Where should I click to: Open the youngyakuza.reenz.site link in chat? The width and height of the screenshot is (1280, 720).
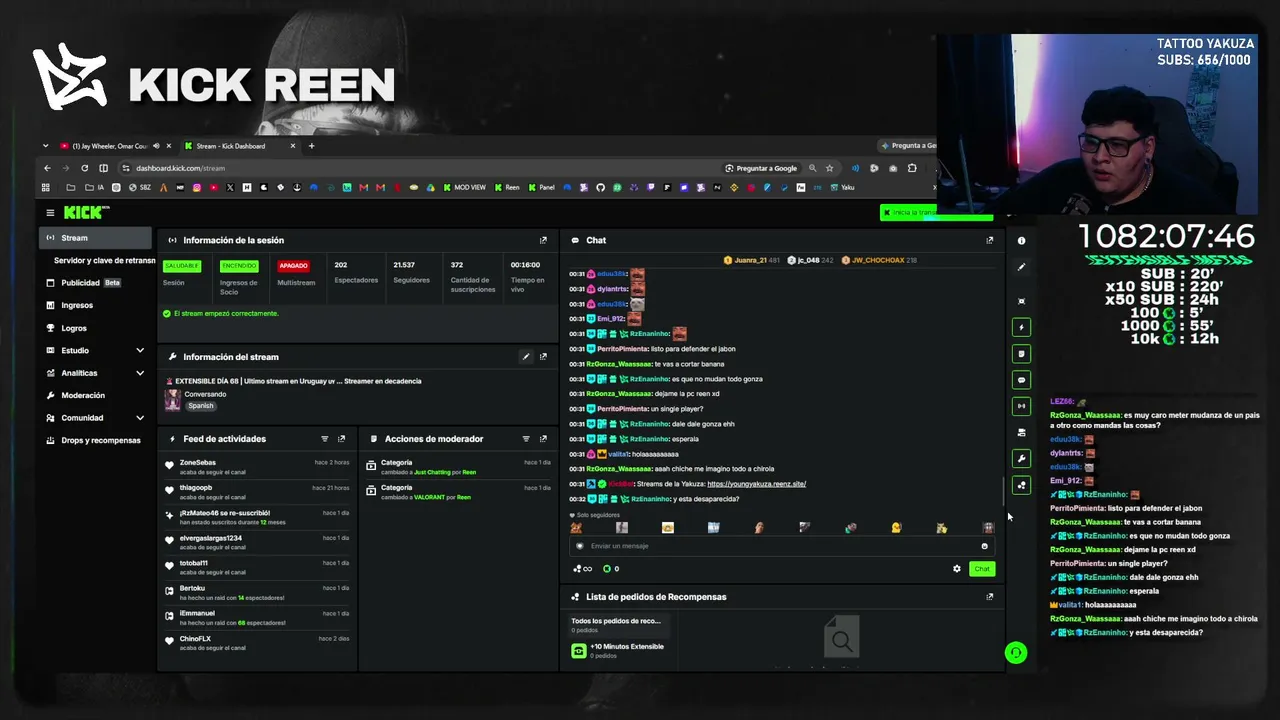756,484
